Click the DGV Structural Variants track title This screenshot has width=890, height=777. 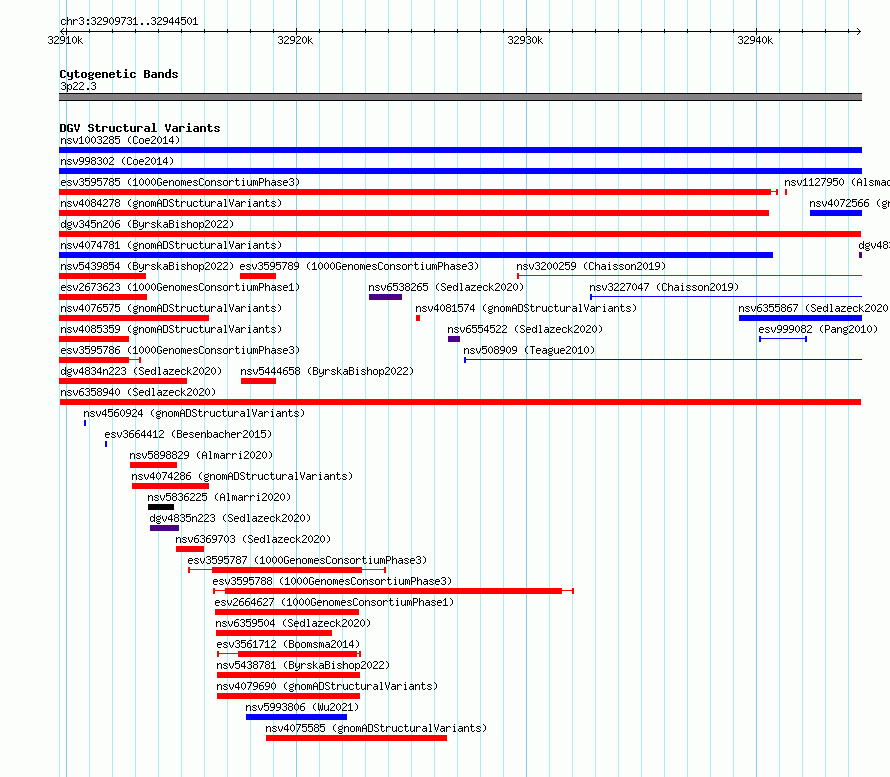[x=140, y=128]
